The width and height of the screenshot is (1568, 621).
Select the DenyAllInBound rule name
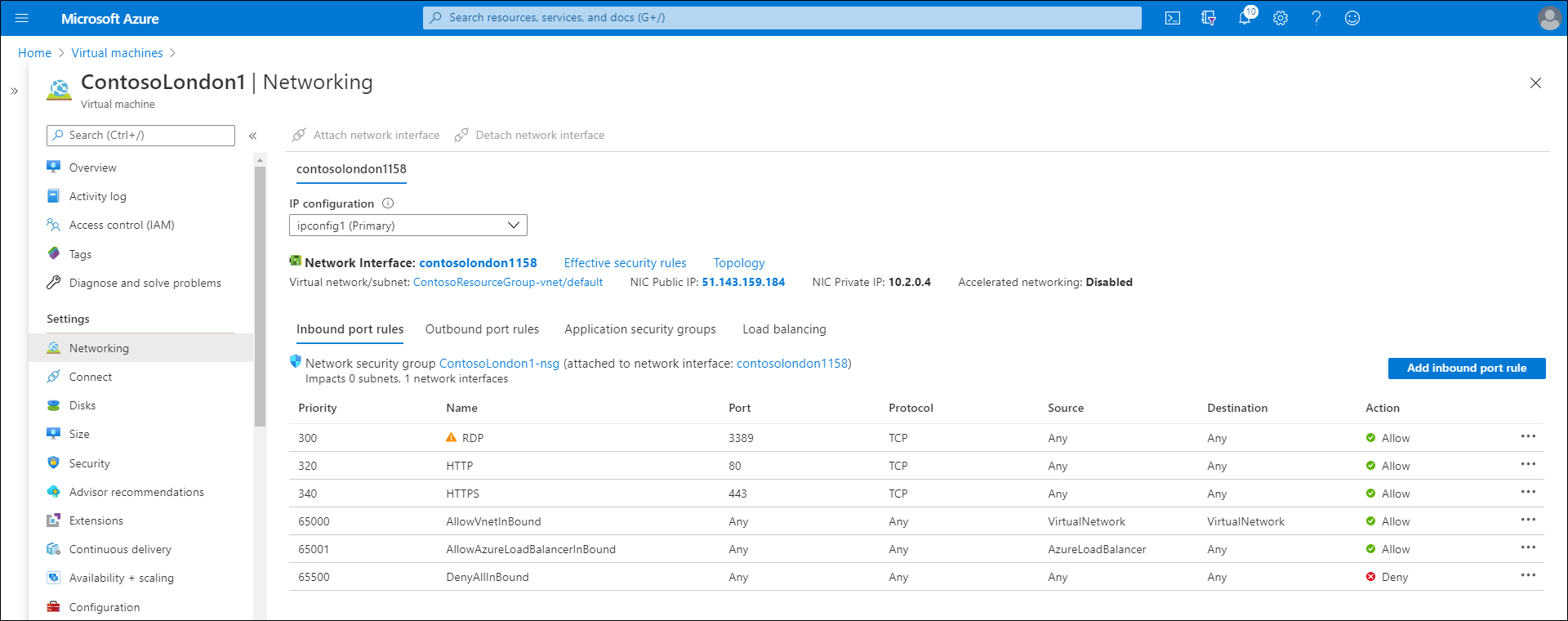pyautogui.click(x=488, y=577)
